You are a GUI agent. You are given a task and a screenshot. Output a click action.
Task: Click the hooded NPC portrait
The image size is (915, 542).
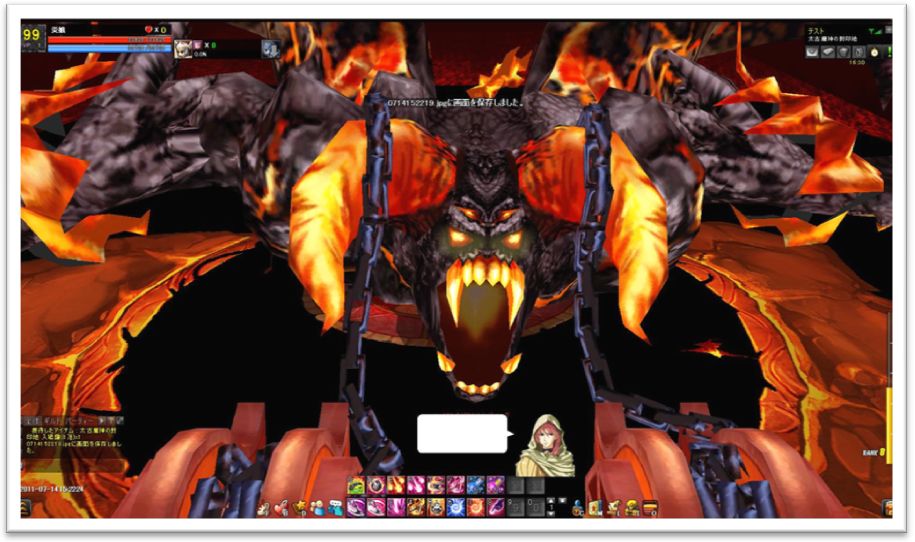click(546, 445)
